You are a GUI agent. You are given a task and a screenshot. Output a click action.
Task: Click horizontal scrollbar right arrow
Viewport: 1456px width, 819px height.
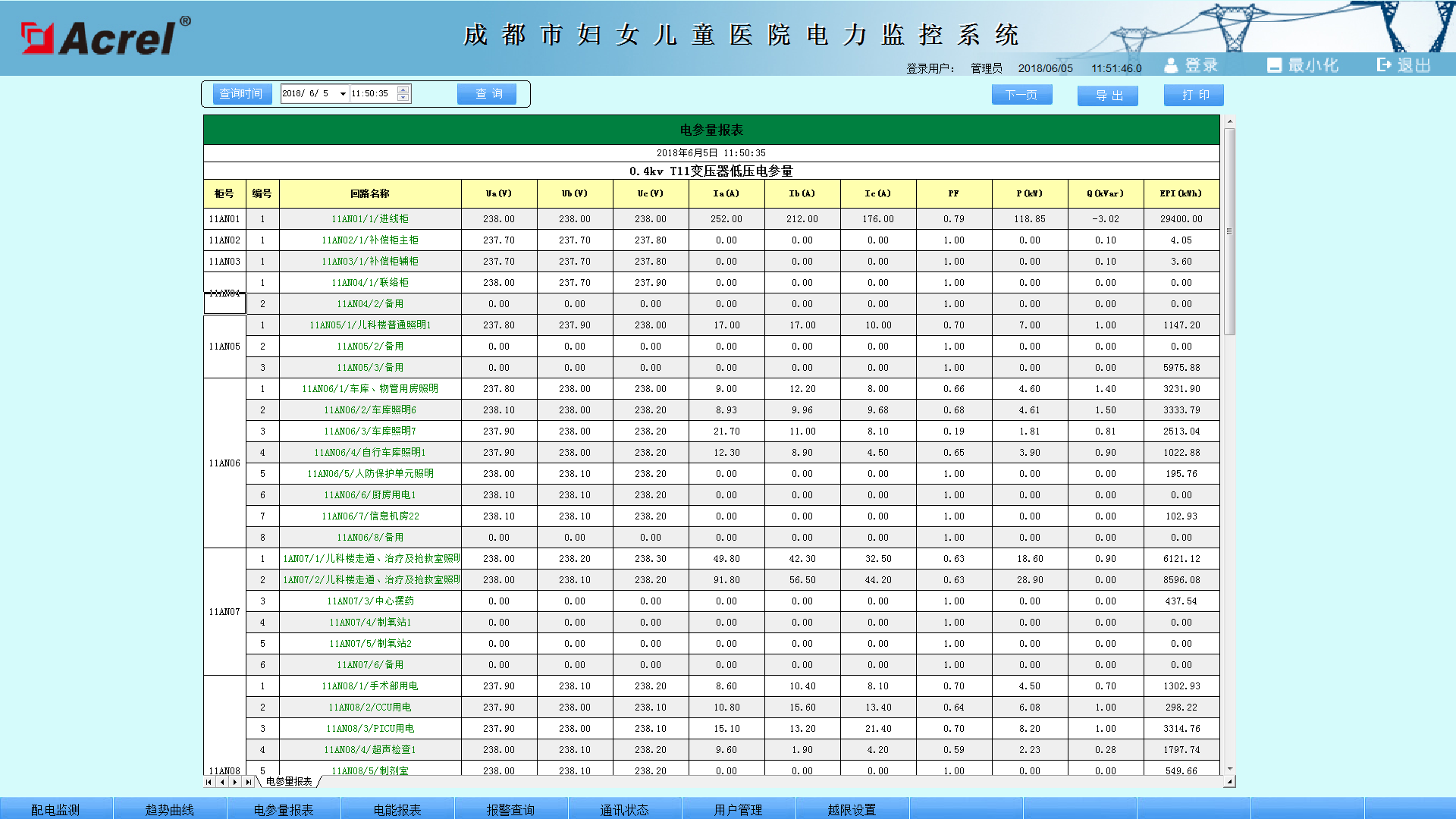[1229, 782]
